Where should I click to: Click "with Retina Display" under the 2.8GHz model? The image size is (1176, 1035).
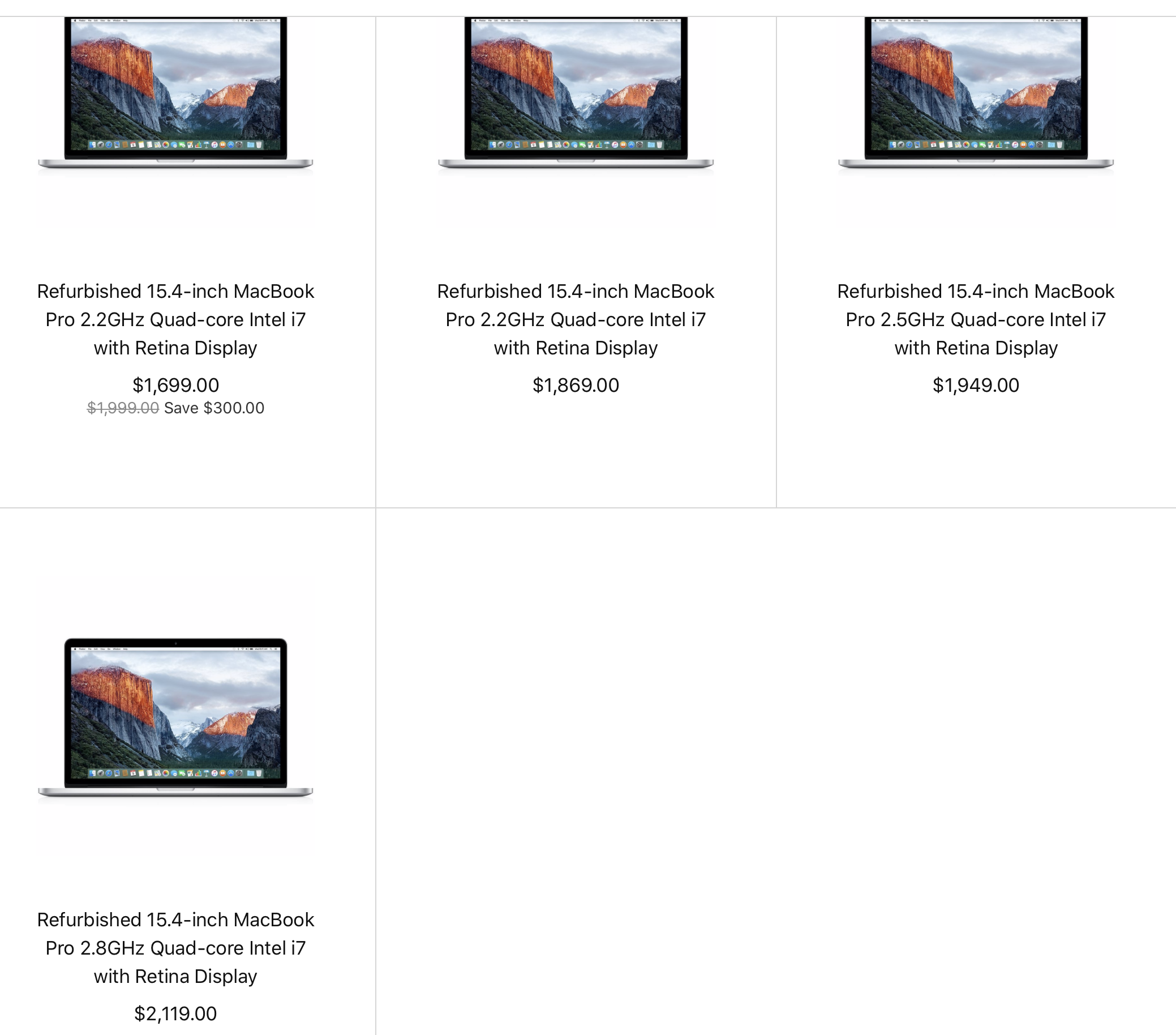tap(175, 976)
